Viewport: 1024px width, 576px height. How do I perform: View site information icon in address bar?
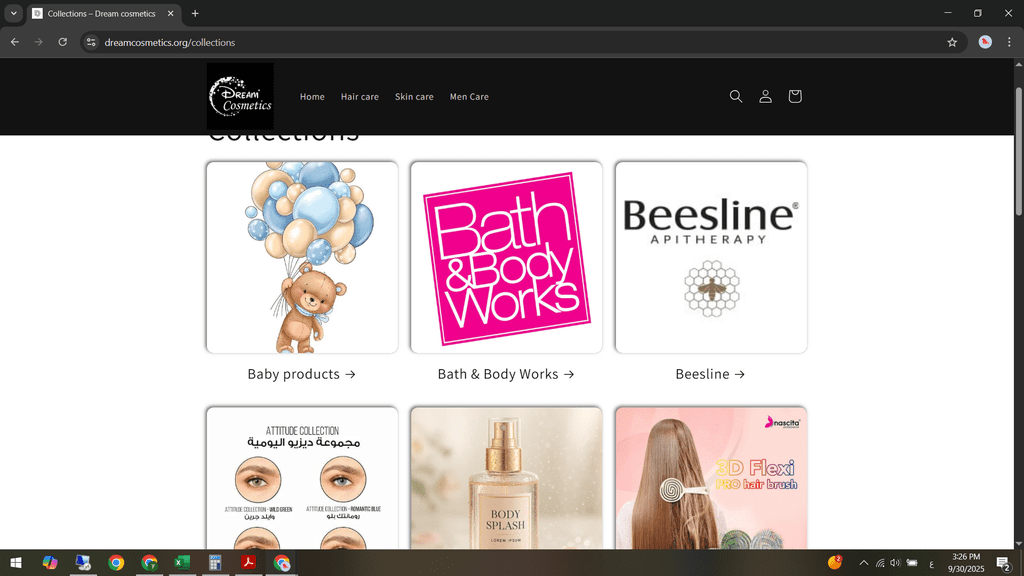click(91, 42)
